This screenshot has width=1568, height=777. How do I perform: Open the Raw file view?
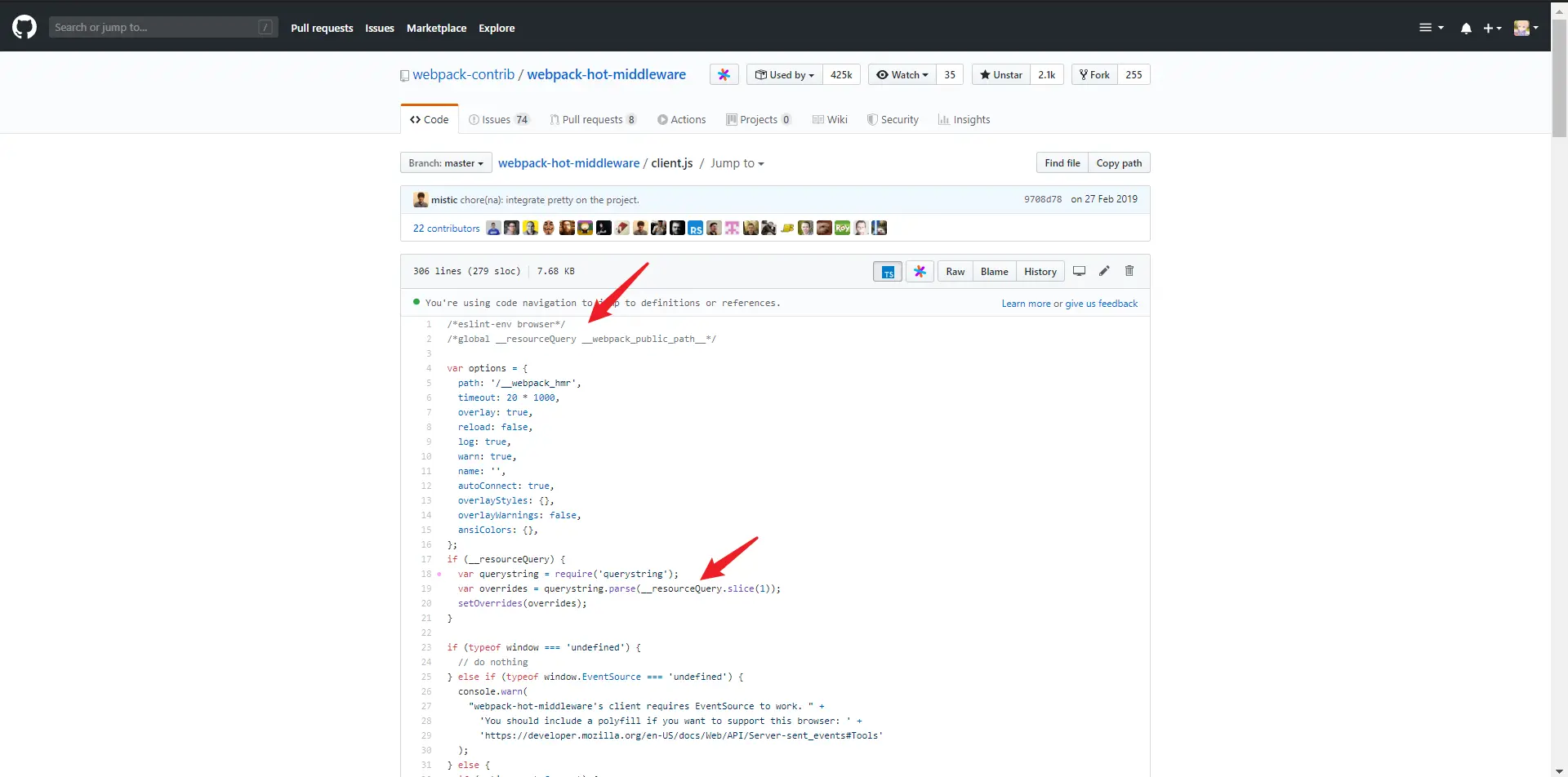[x=955, y=272]
